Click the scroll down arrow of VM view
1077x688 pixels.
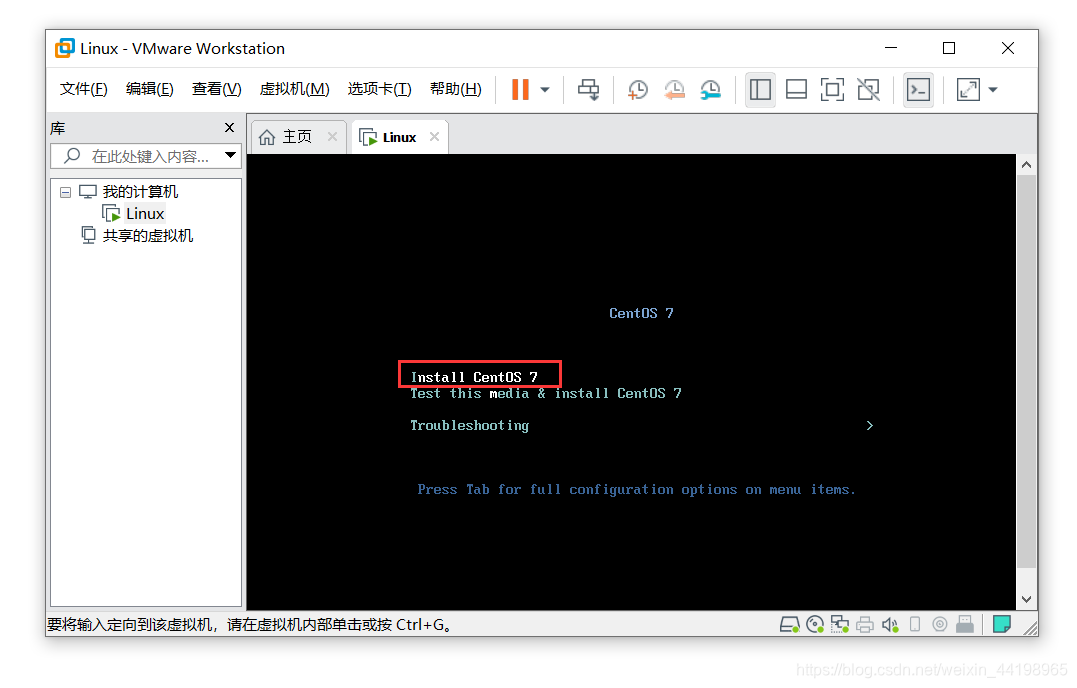(x=1026, y=599)
